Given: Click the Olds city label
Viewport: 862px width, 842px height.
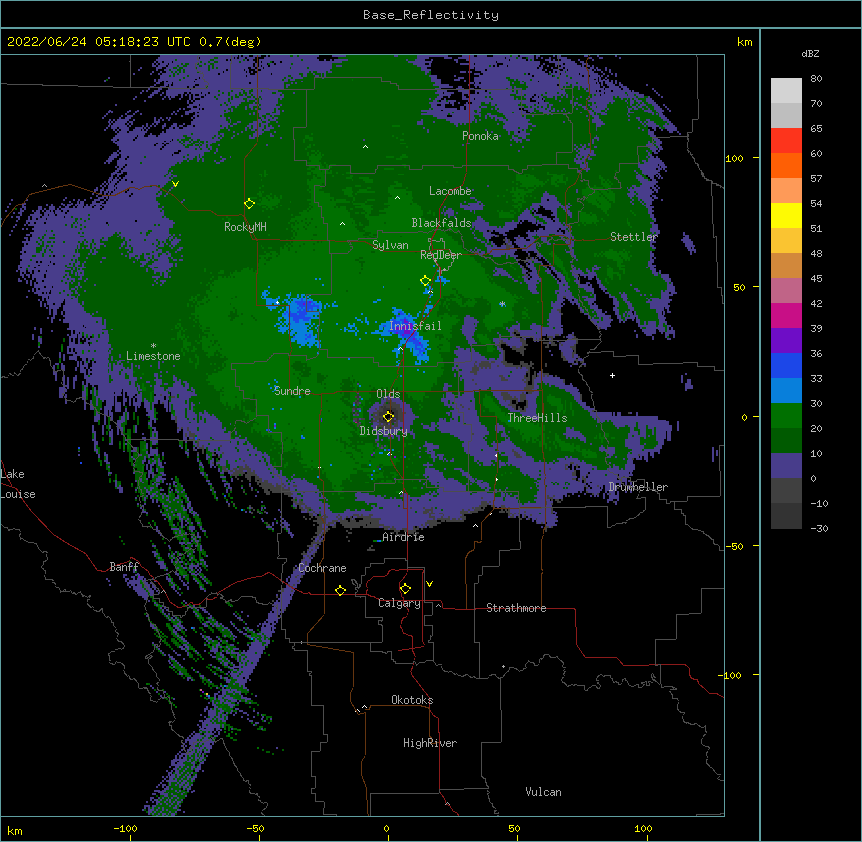Looking at the screenshot, I should [388, 394].
